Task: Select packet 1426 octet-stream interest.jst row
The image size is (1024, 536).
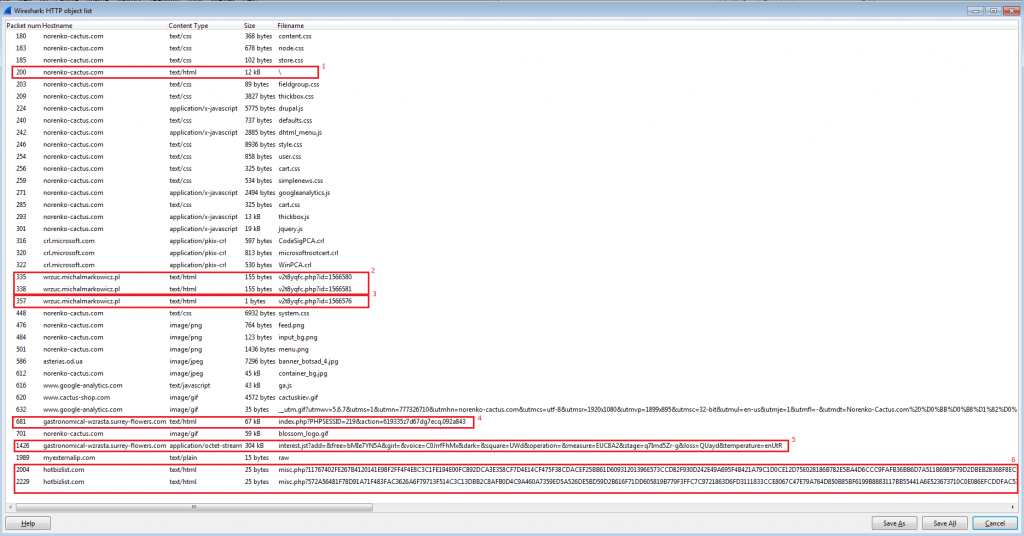Action: (x=512, y=446)
